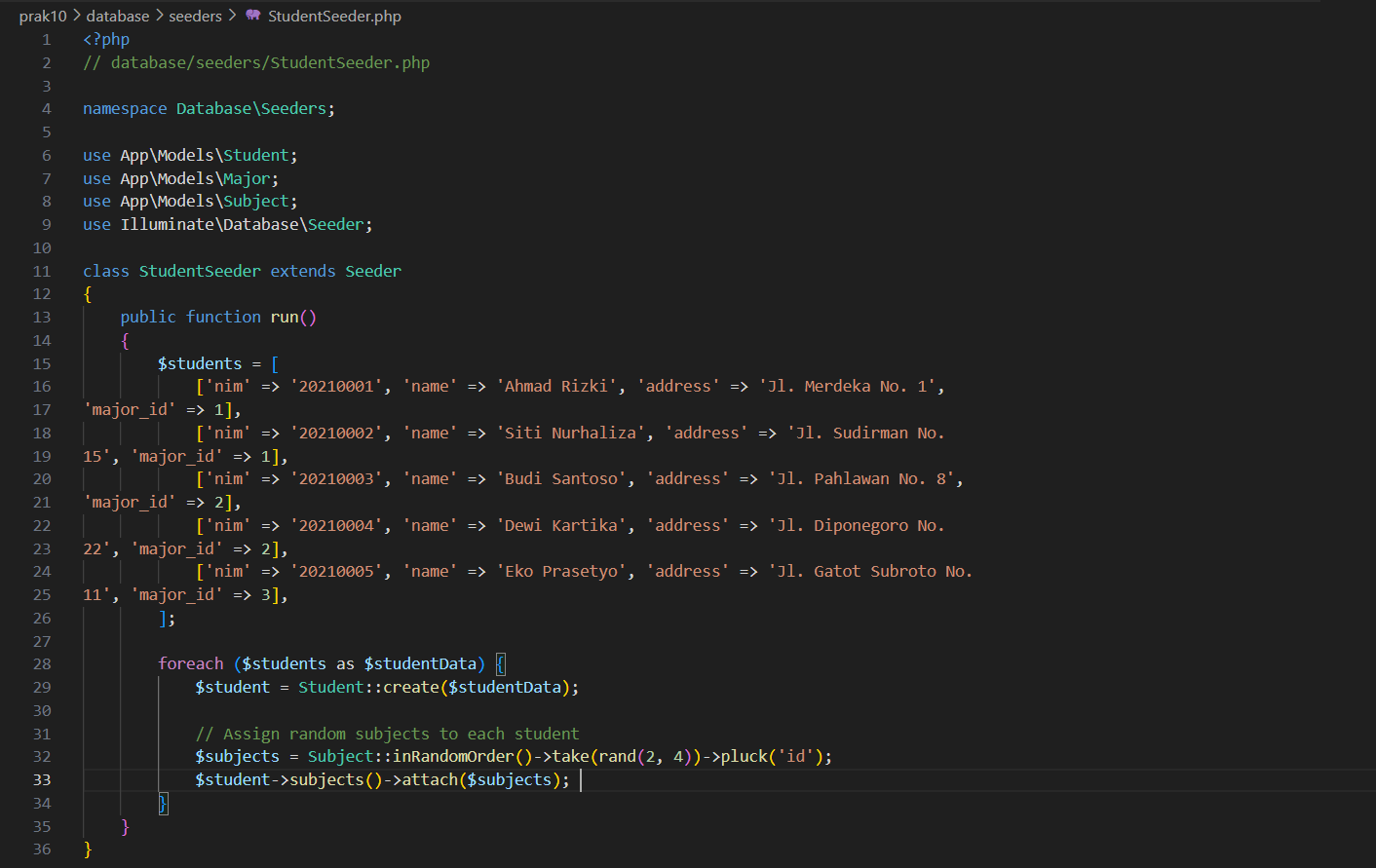This screenshot has width=1376, height=868.
Task: Open the prak10 breadcrumb folder
Action: point(43,16)
